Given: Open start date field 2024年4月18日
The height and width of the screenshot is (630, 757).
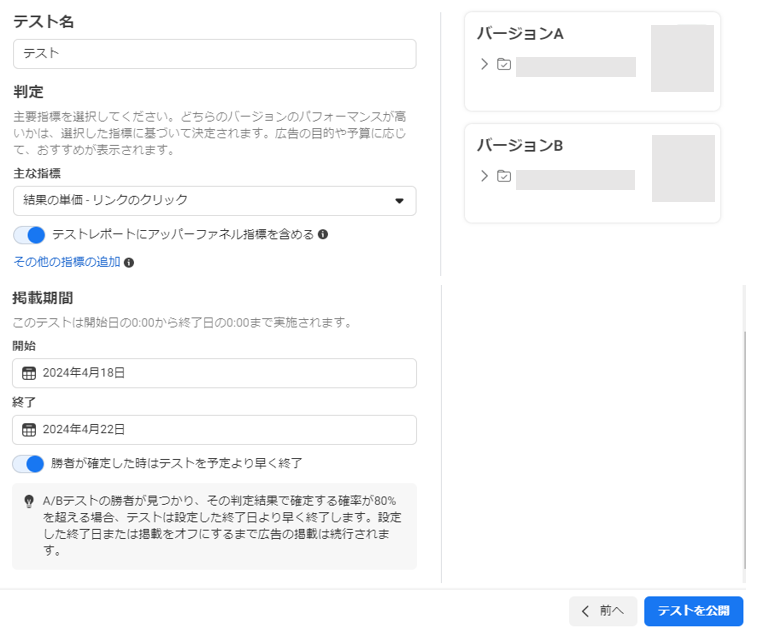Looking at the screenshot, I should pos(214,373).
